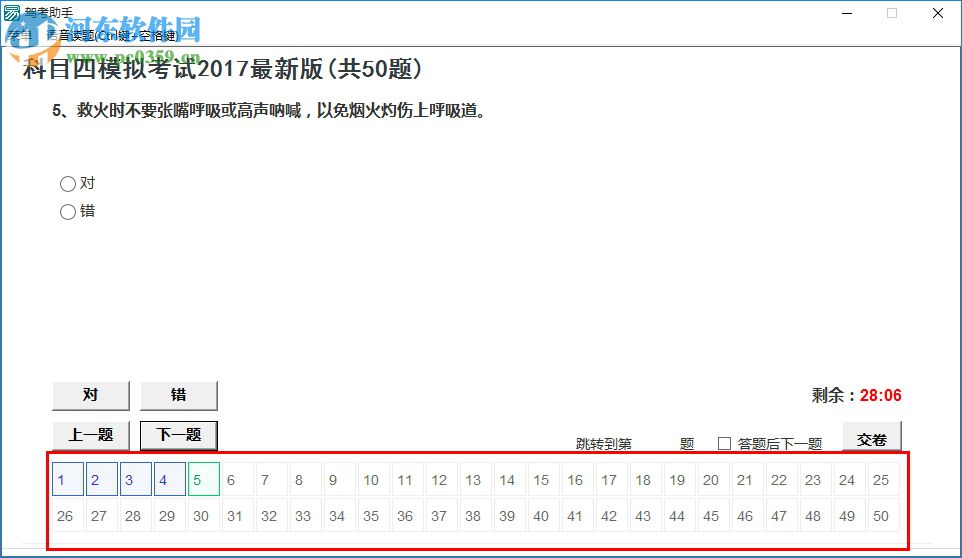Viewport: 962px width, 558px height.
Task: Jump to question 18 tile
Action: point(646,480)
